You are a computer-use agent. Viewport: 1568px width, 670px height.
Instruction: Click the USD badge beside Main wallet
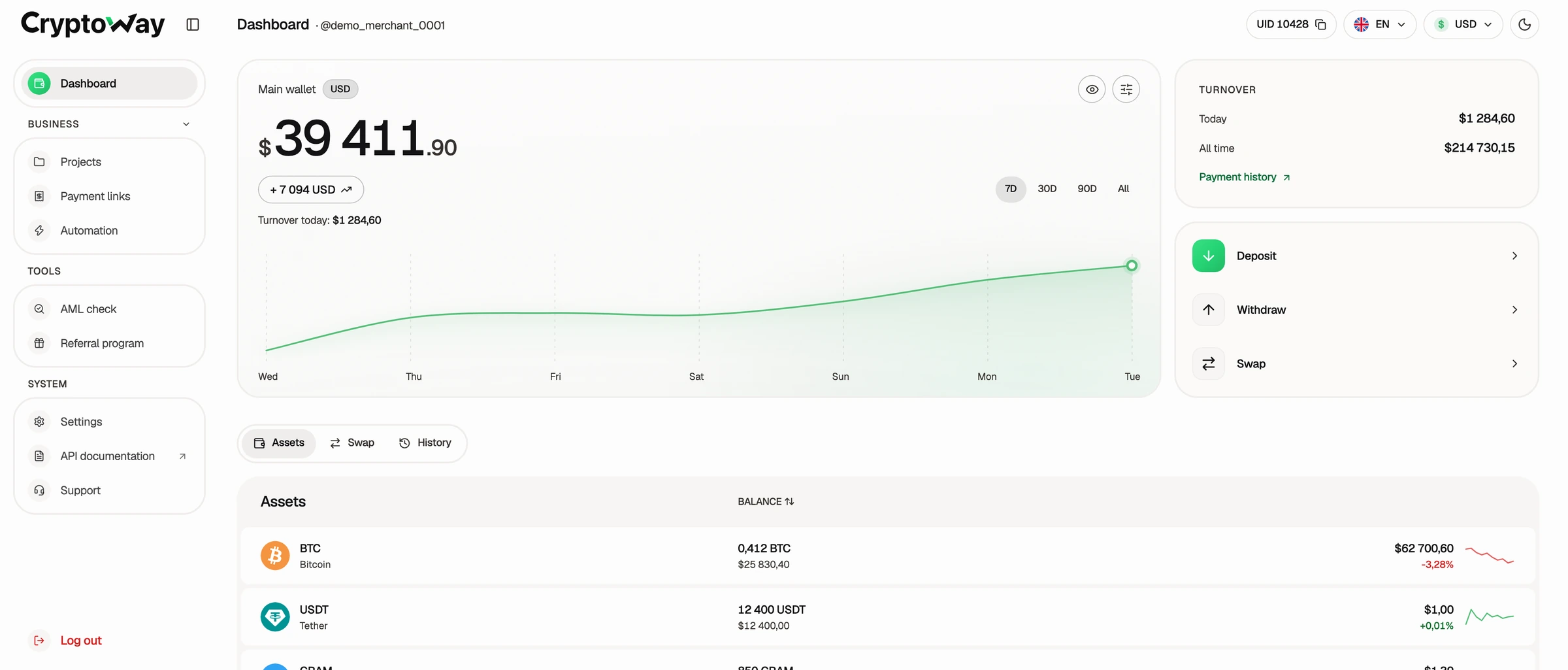pyautogui.click(x=340, y=89)
